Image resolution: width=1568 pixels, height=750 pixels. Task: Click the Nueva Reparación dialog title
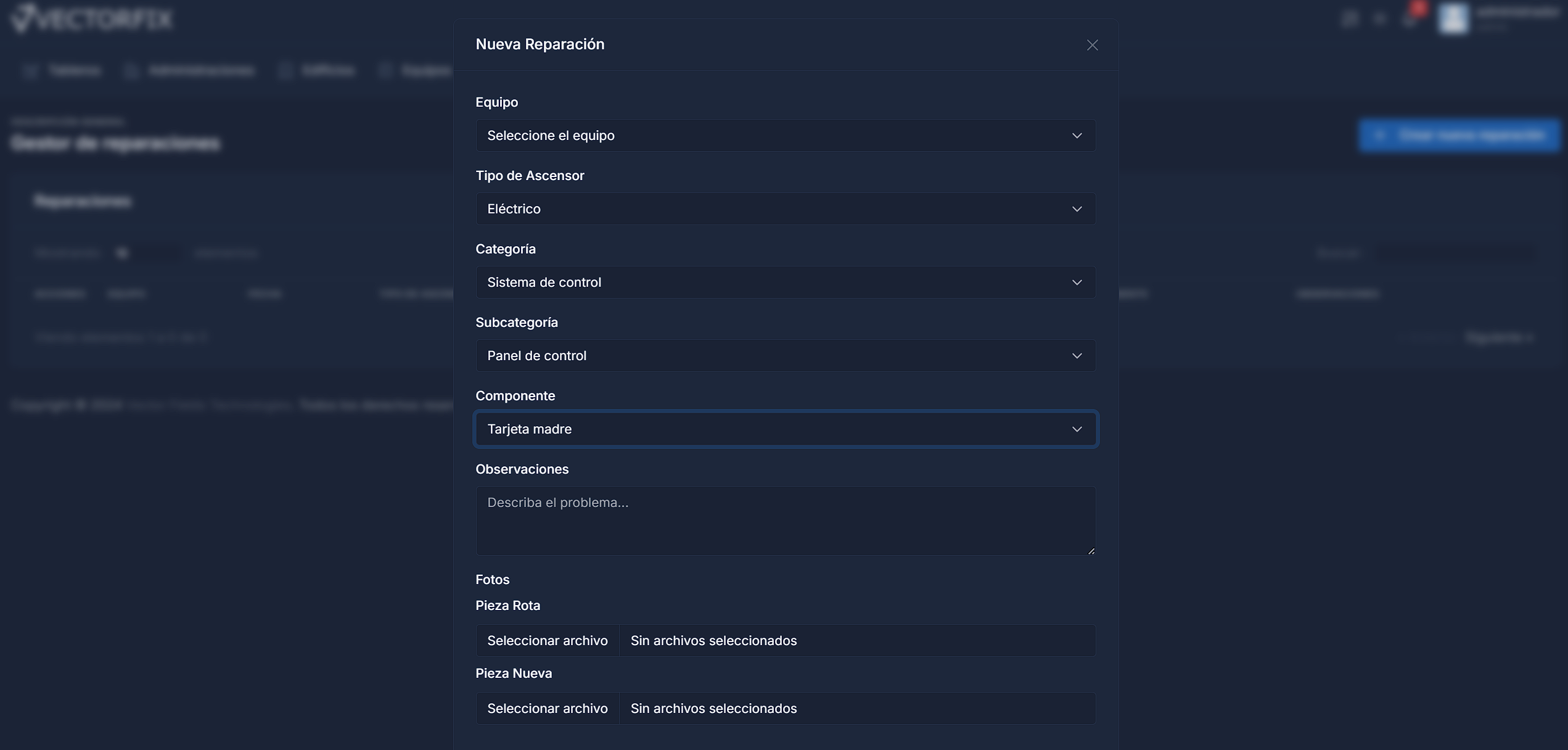pyautogui.click(x=540, y=44)
